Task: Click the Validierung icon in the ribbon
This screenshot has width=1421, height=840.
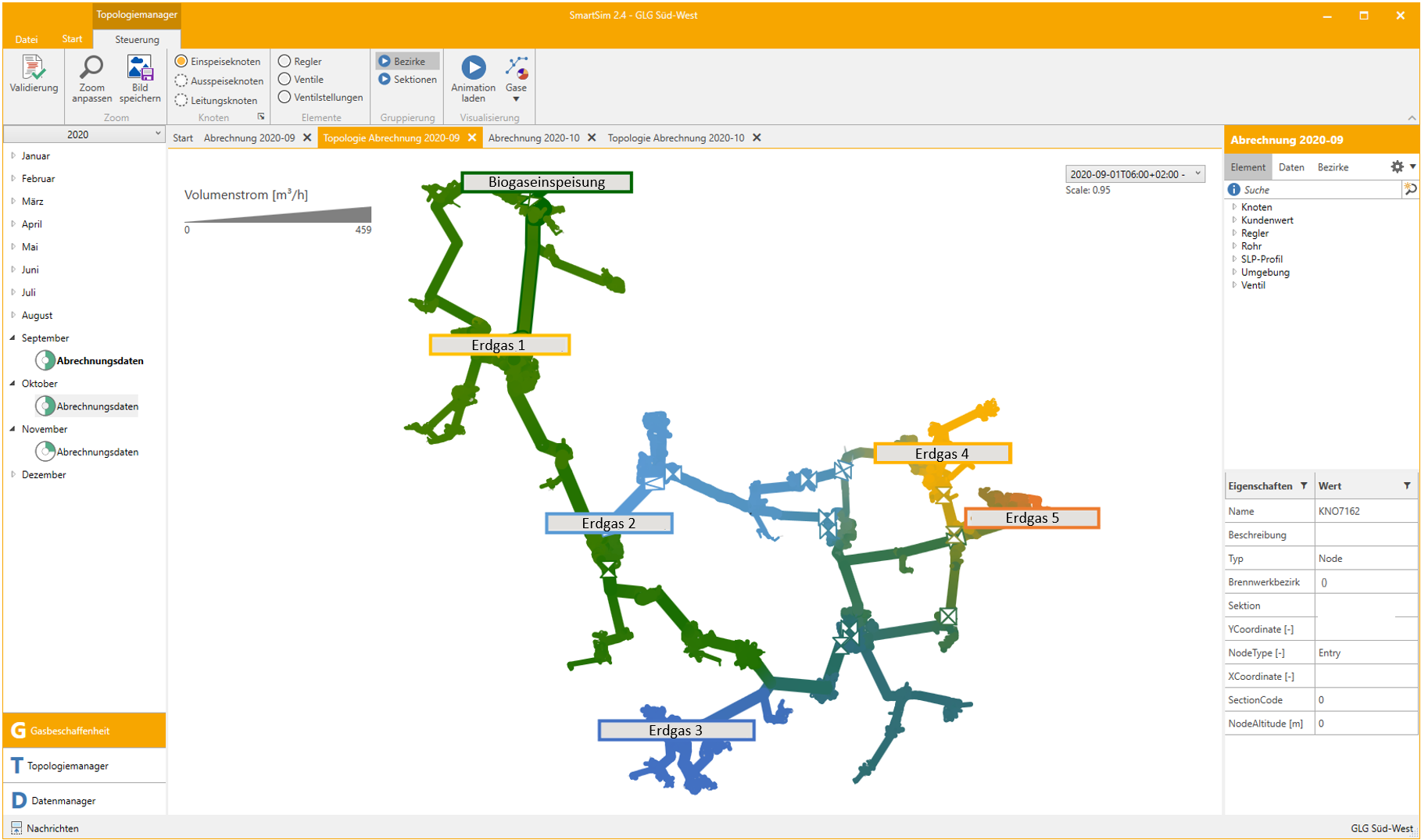Action: 34,68
